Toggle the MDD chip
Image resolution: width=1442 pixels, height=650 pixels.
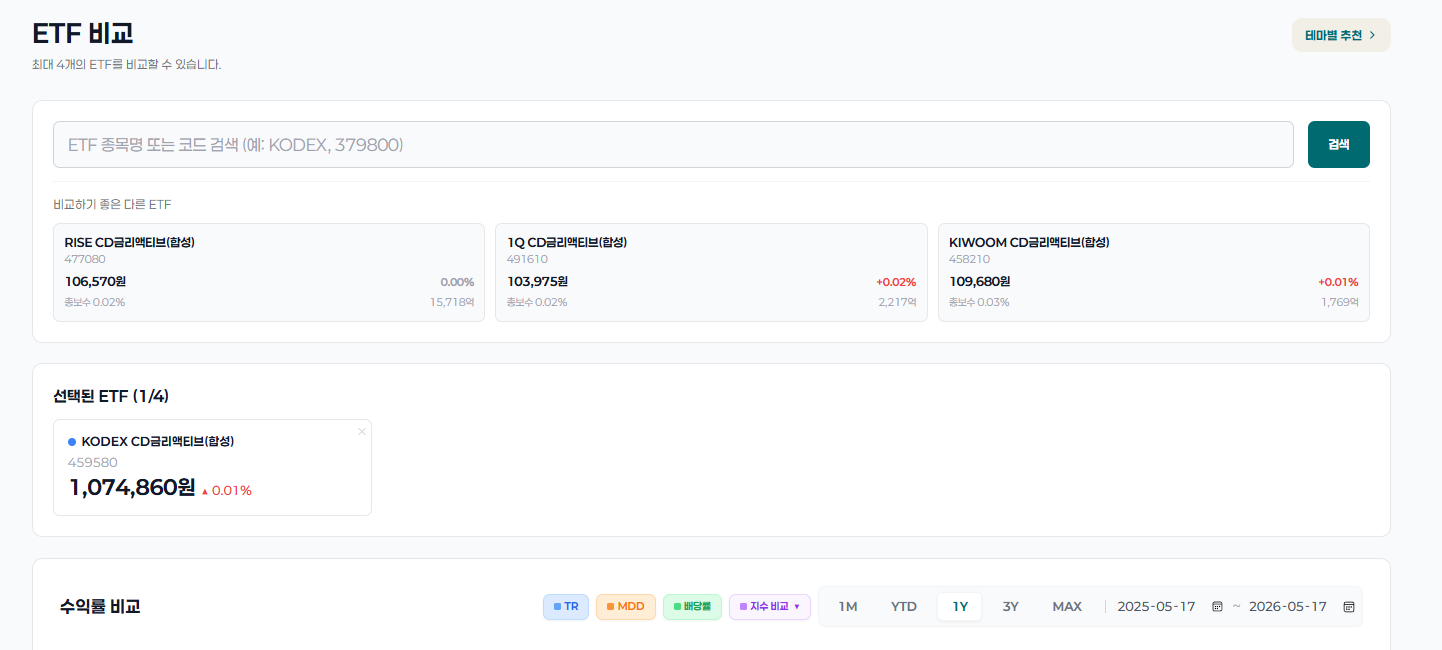pyautogui.click(x=626, y=607)
